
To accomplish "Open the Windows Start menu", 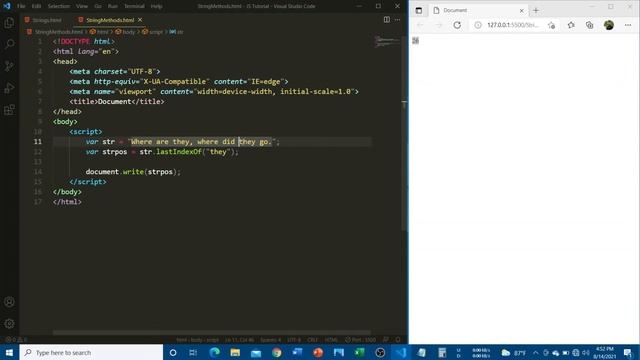I will (x=9, y=352).
